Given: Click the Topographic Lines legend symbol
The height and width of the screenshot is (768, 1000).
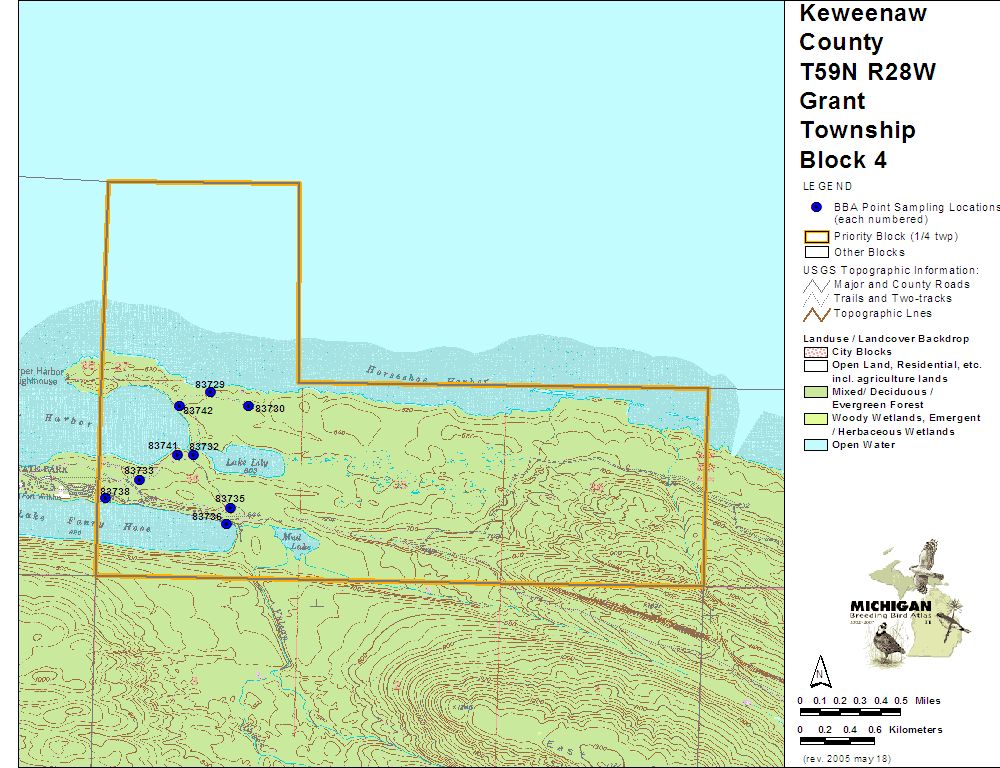Looking at the screenshot, I should 816,313.
